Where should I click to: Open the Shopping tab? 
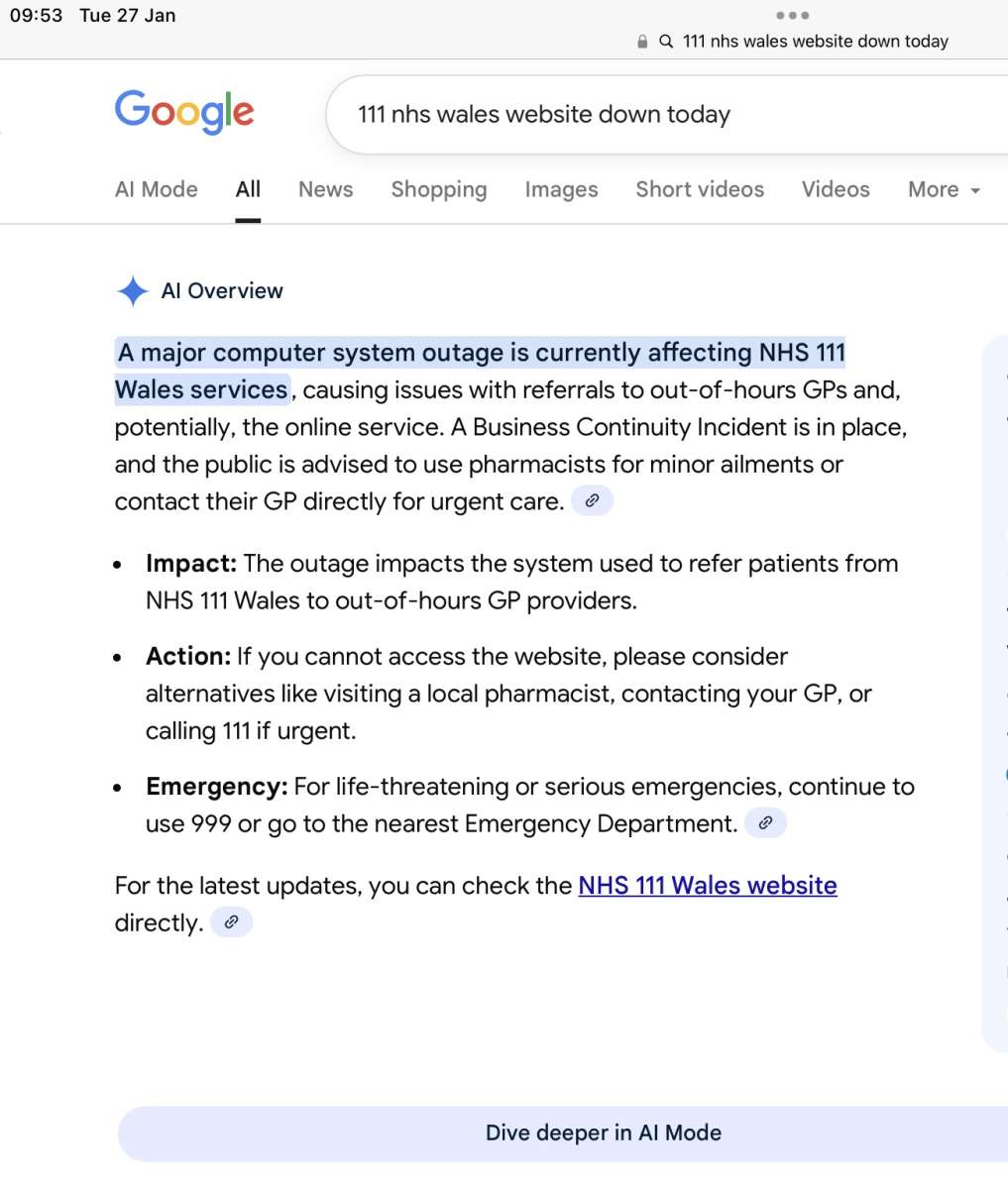(439, 189)
